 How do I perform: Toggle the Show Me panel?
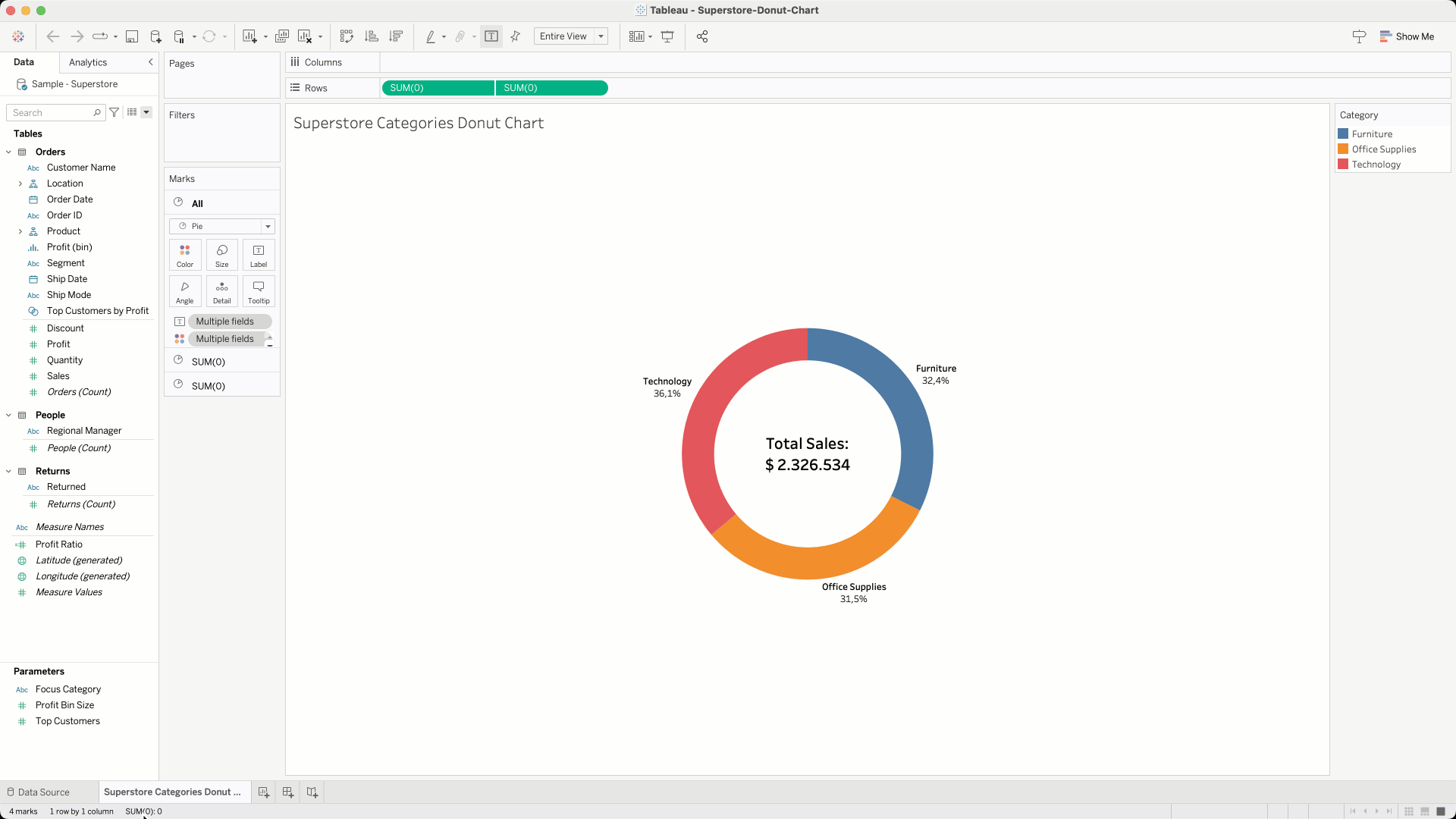point(1407,36)
